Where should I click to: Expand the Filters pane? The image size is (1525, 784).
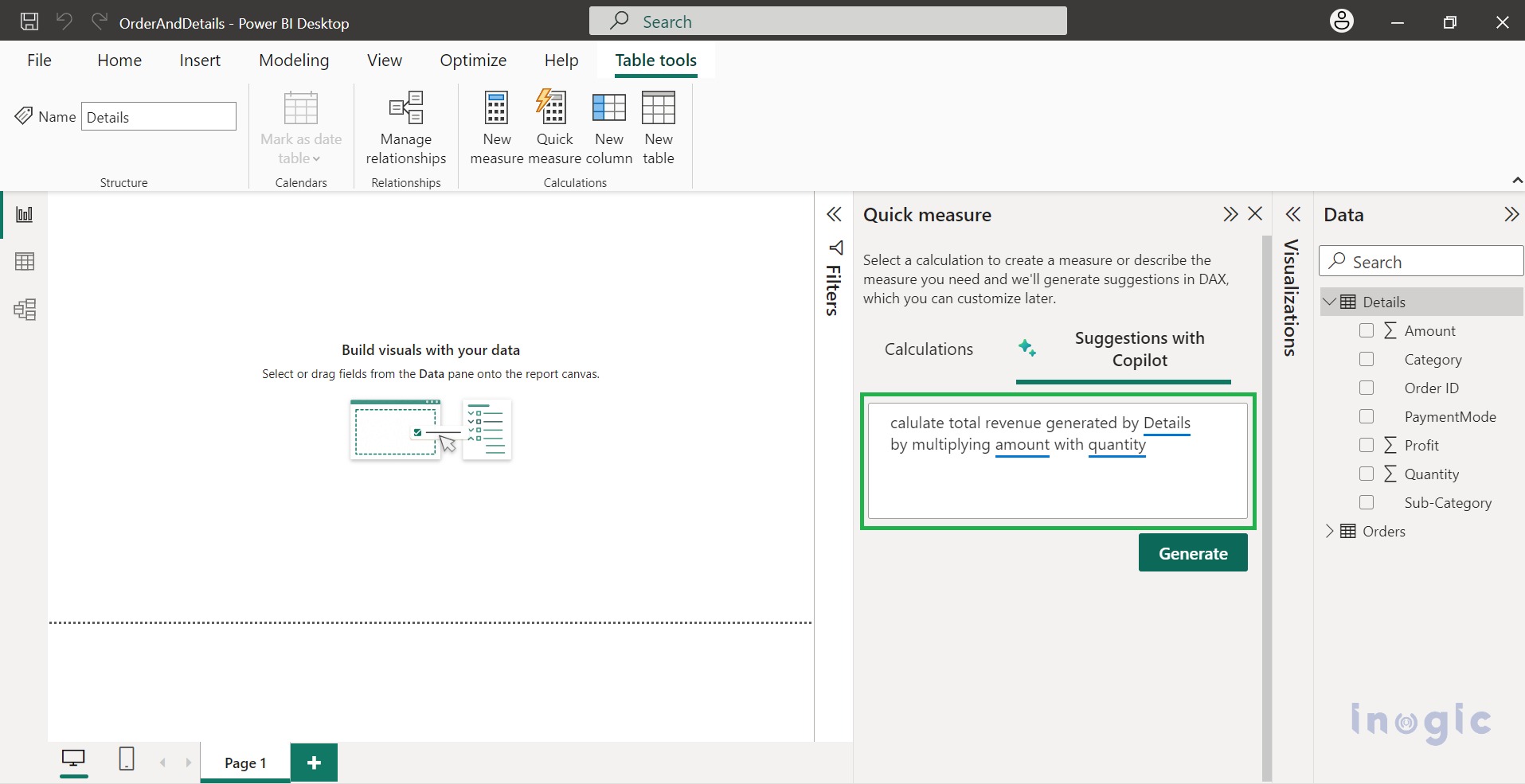[x=834, y=214]
